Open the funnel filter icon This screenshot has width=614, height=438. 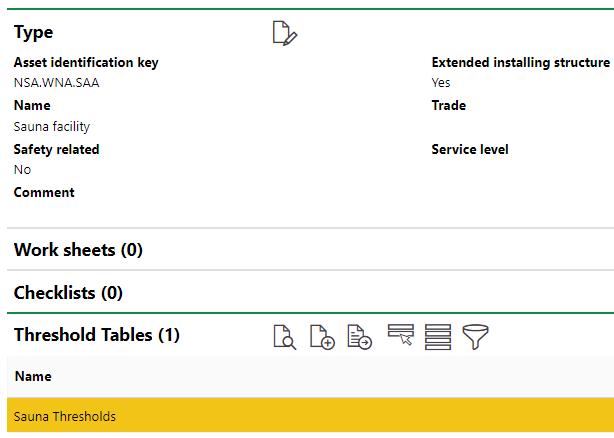pyautogui.click(x=476, y=336)
